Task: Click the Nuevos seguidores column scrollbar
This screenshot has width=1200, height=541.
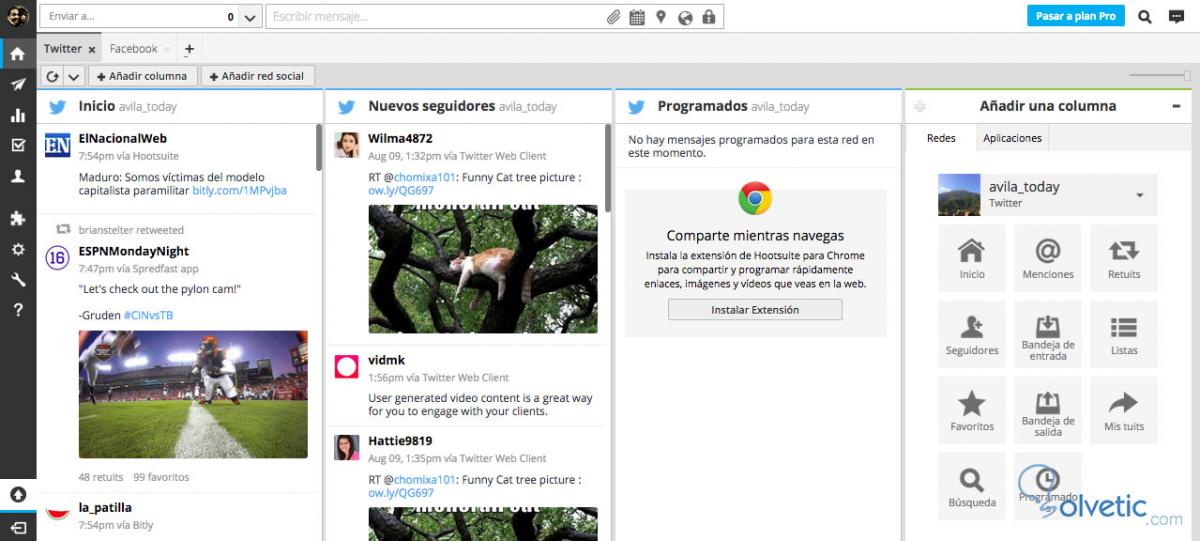Action: coord(608,170)
